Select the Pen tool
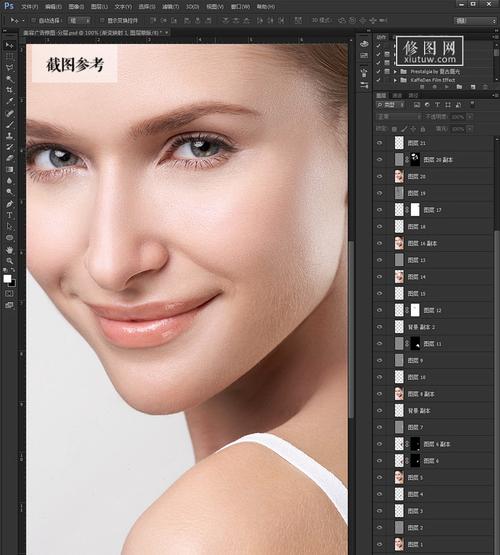 pyautogui.click(x=10, y=204)
